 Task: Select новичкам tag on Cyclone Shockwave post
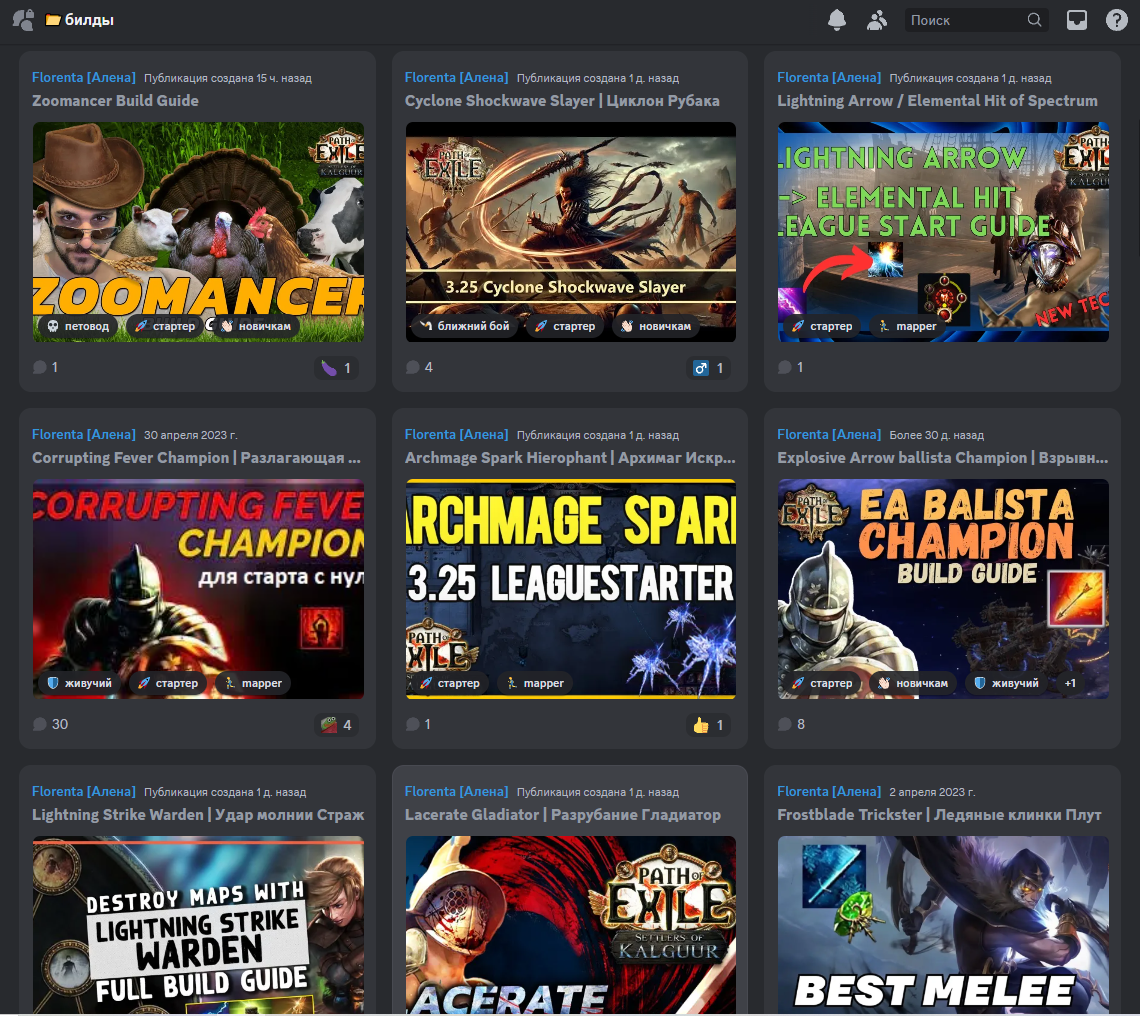657,326
